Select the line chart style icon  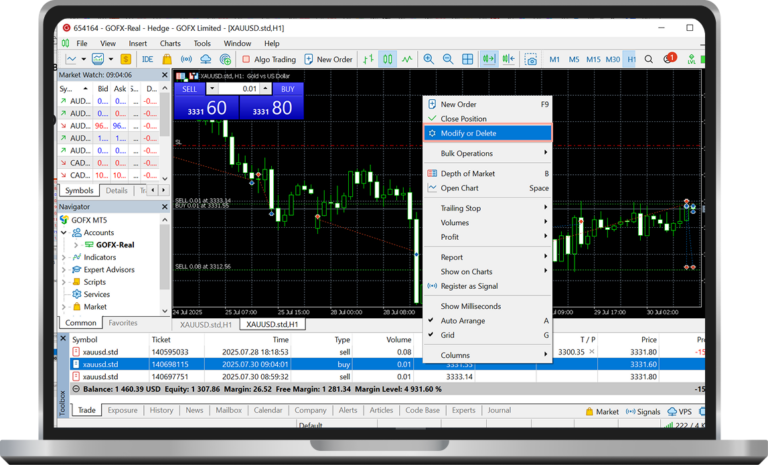[407, 59]
